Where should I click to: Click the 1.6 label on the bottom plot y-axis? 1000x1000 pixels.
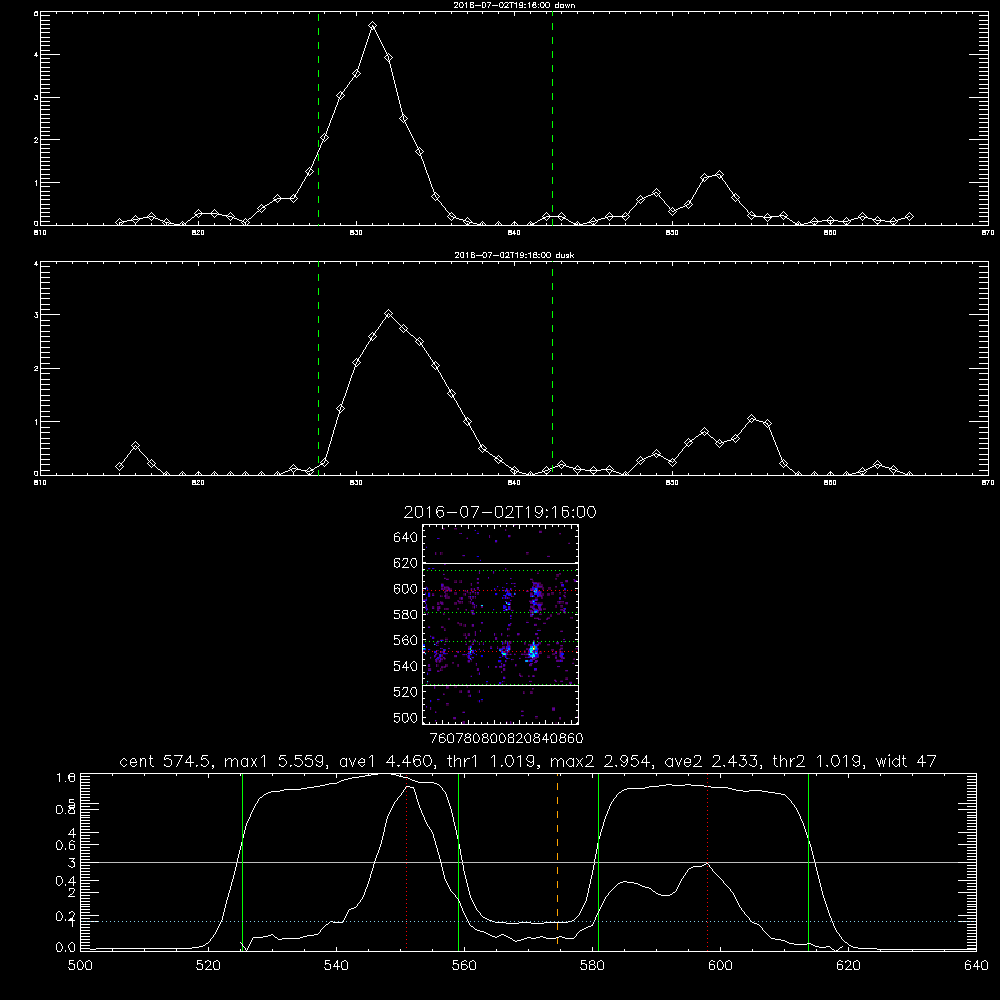(66, 777)
